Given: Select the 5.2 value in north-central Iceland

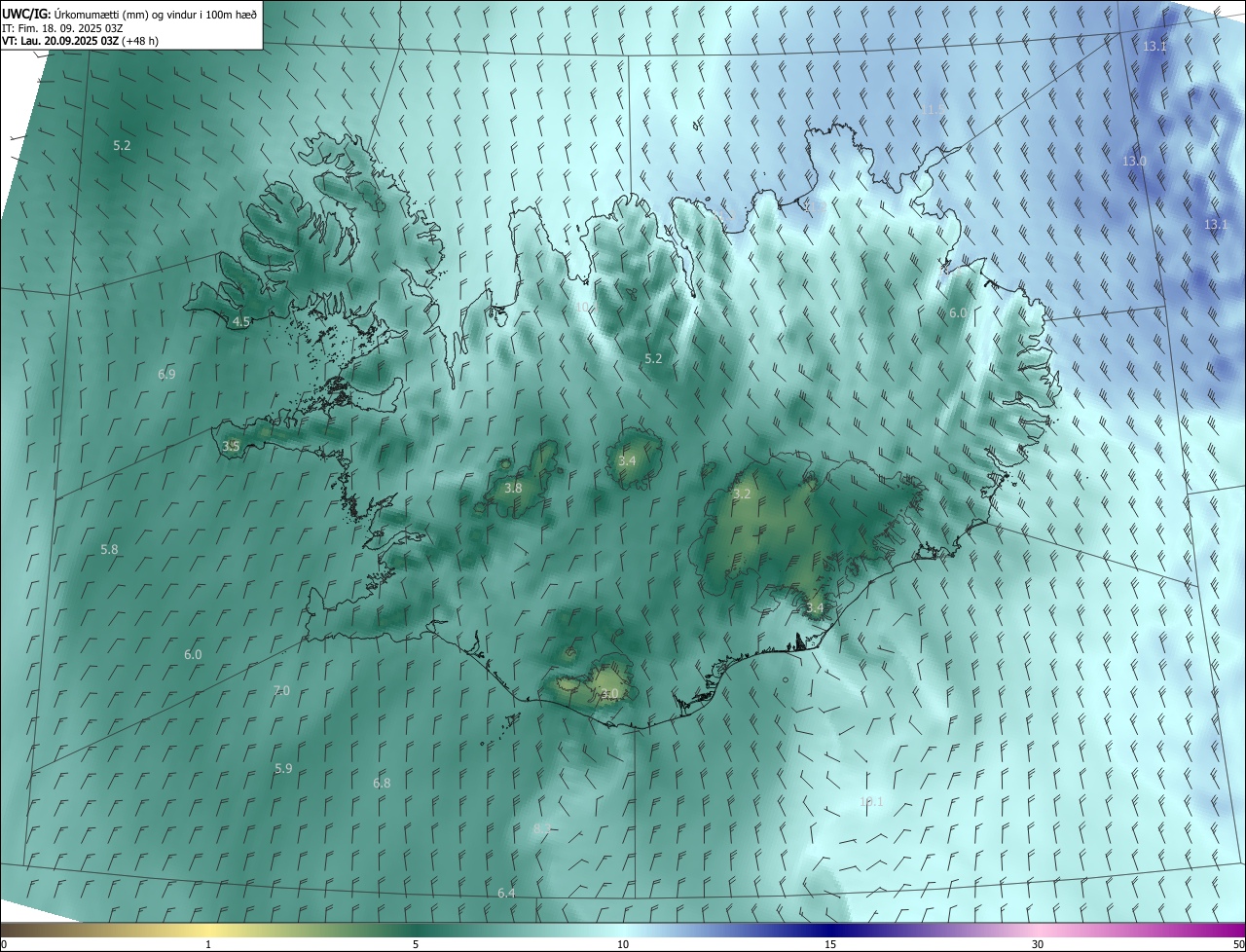Looking at the screenshot, I should 653,358.
